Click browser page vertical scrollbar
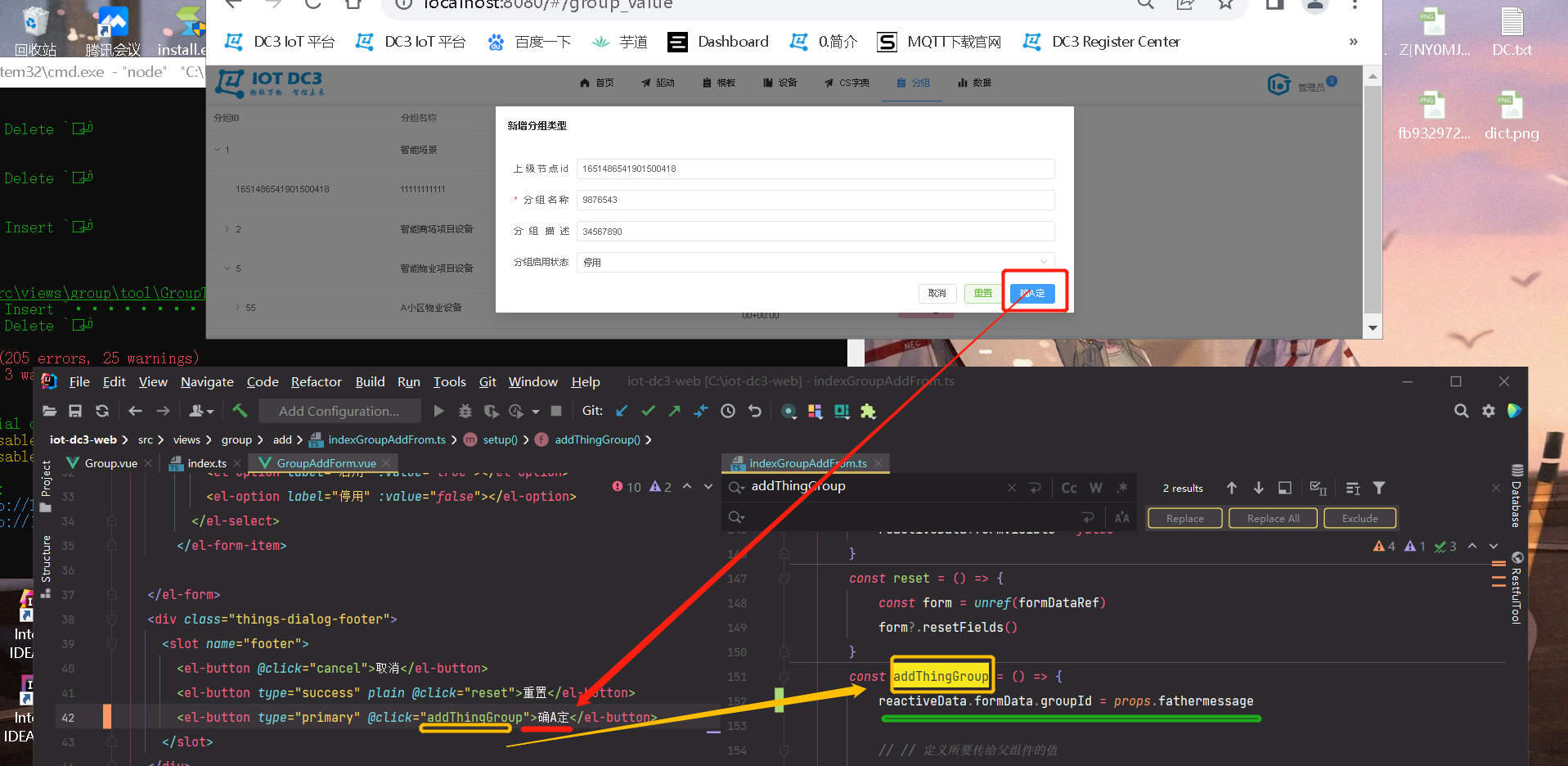 [1373, 201]
